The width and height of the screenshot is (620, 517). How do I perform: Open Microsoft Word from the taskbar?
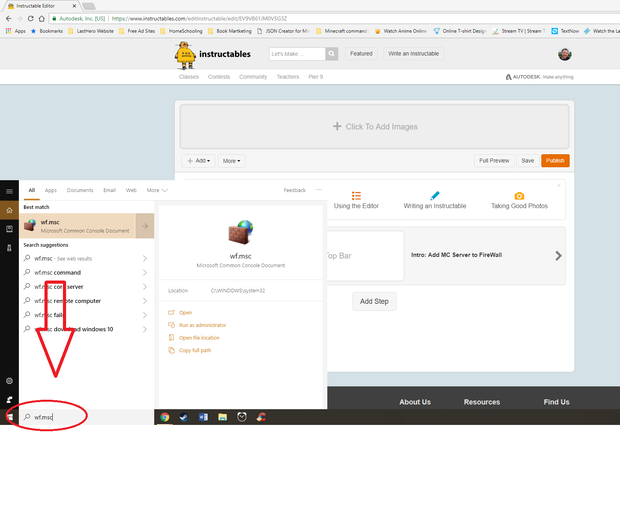[x=203, y=417]
